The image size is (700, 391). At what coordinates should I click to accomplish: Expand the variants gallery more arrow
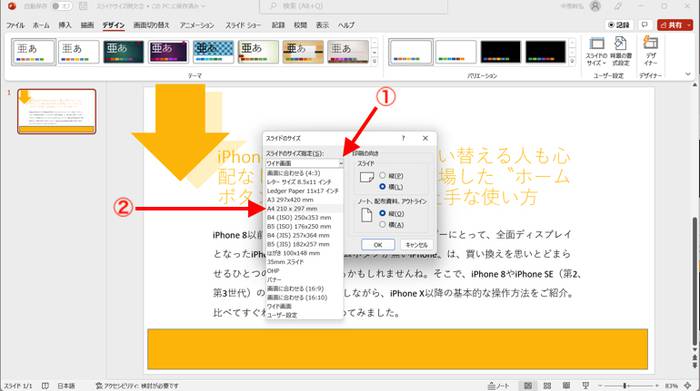point(572,61)
